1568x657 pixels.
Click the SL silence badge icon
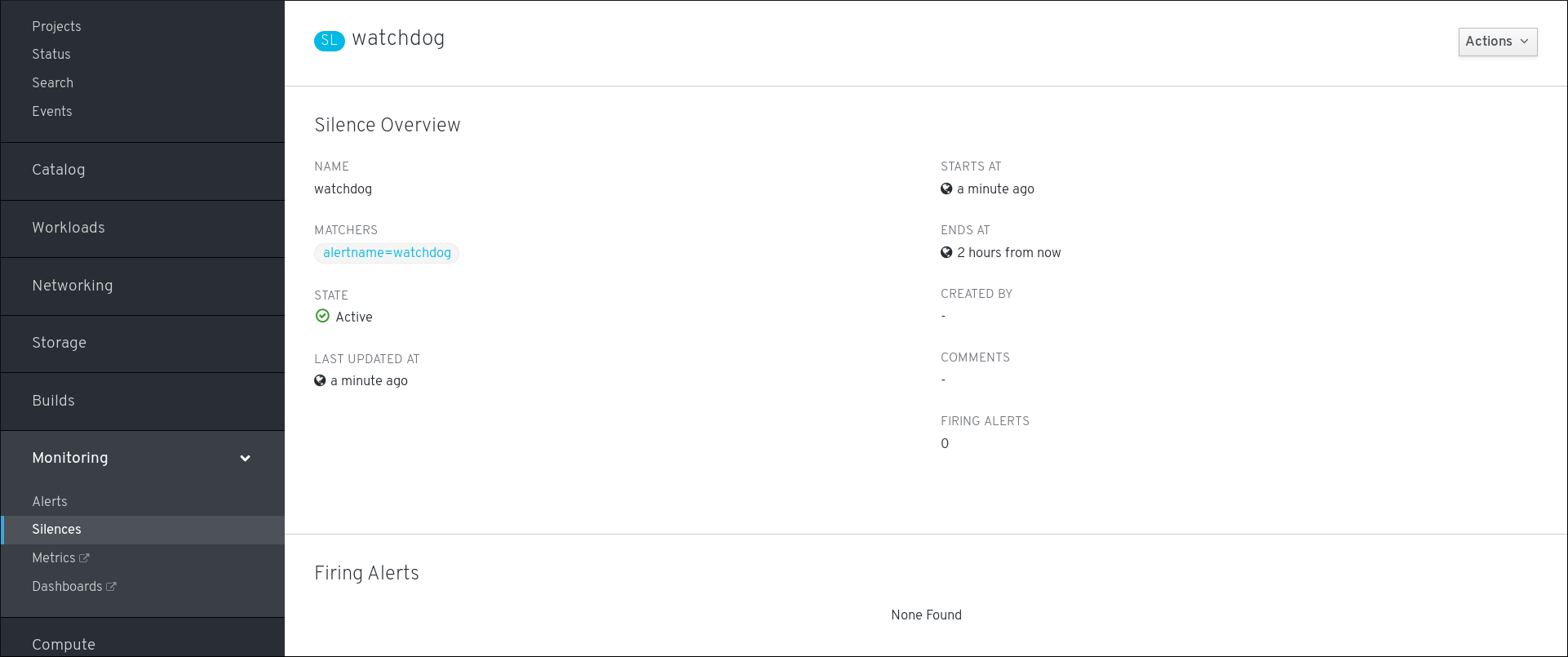click(x=329, y=40)
